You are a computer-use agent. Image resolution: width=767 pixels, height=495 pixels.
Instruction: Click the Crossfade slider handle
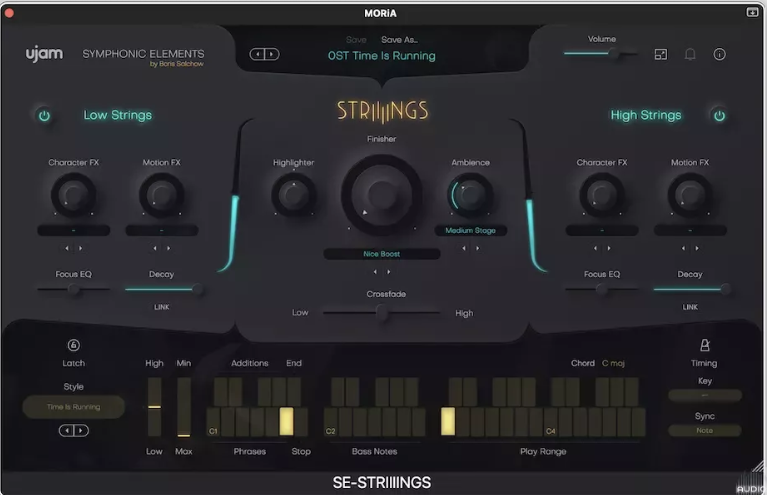coord(382,313)
